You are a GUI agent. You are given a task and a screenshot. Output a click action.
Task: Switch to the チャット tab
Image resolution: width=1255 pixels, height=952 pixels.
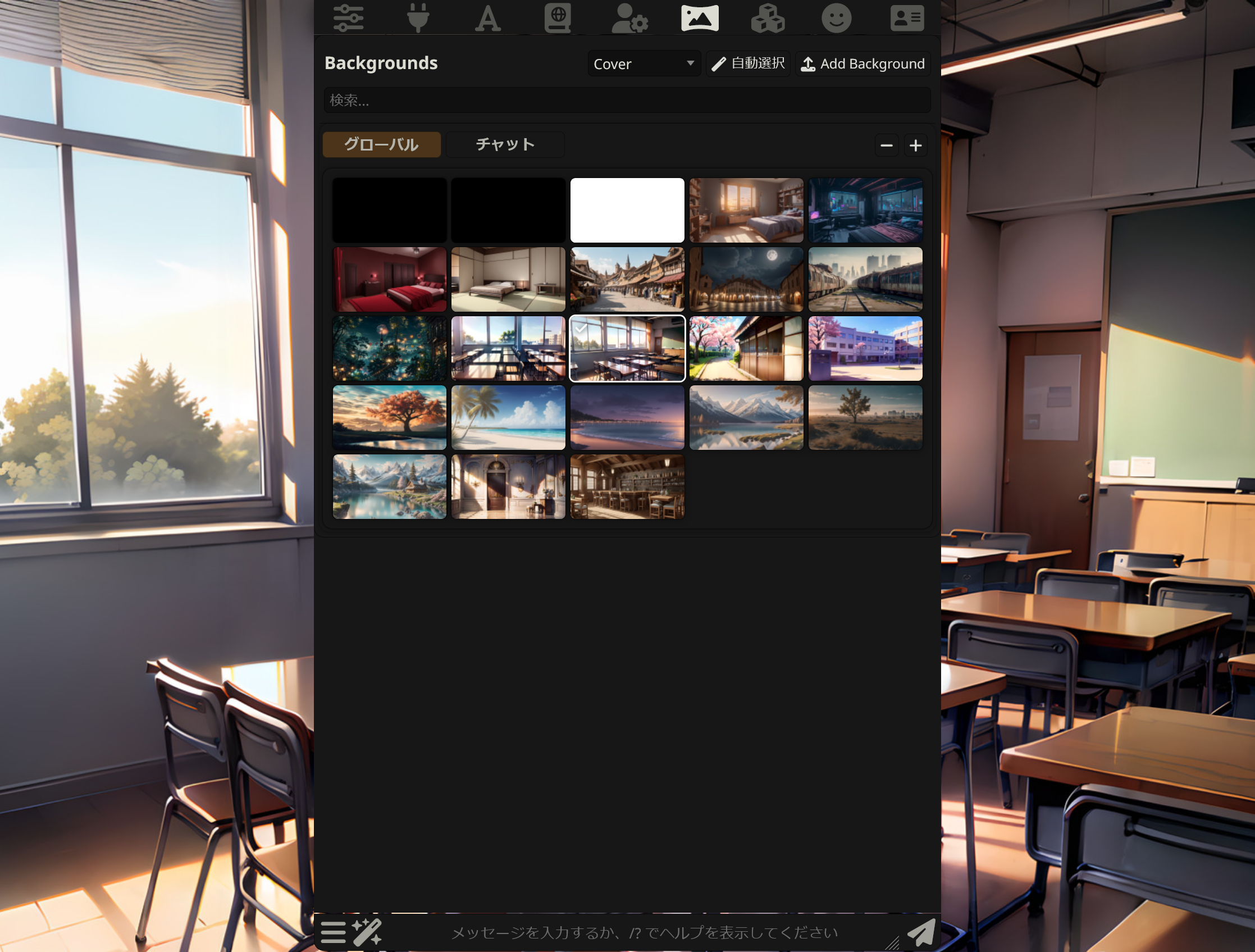coord(505,145)
